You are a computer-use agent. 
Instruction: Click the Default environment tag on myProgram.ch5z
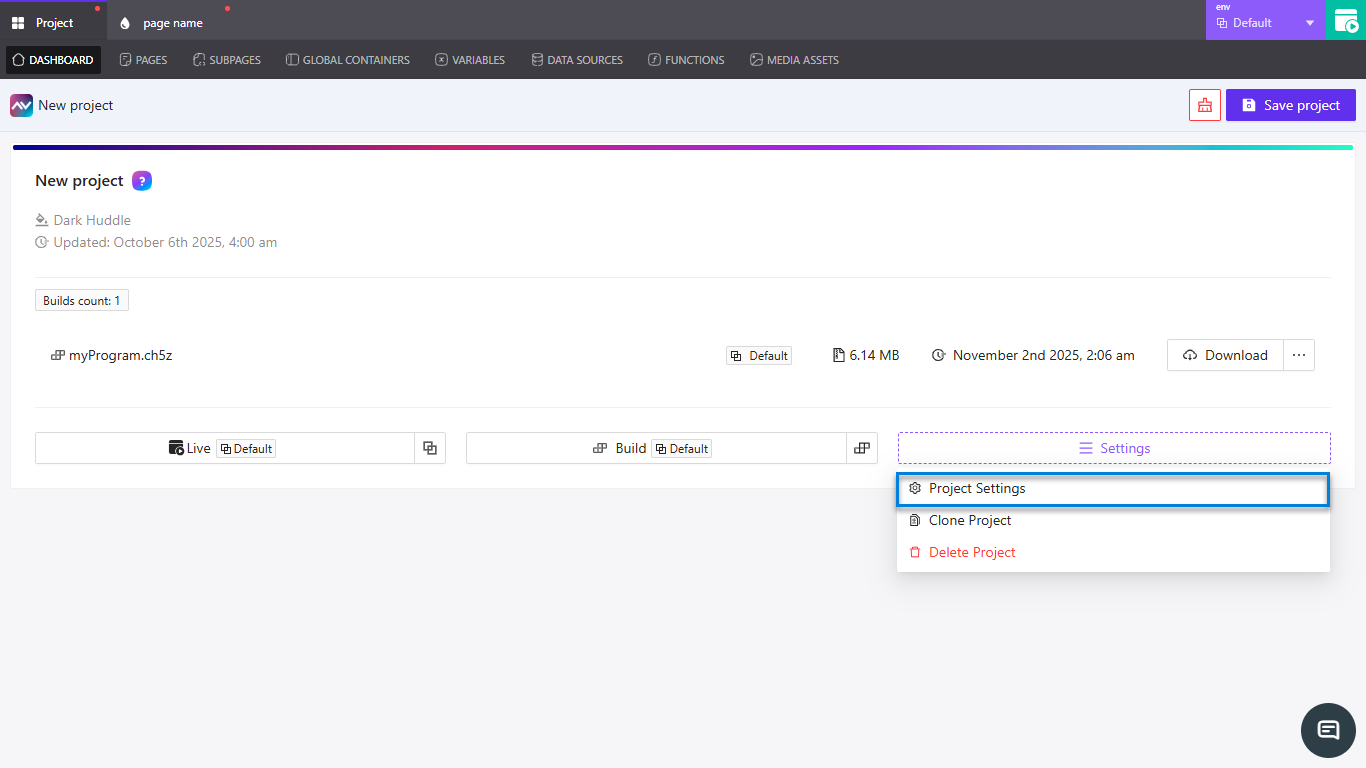pyautogui.click(x=759, y=355)
